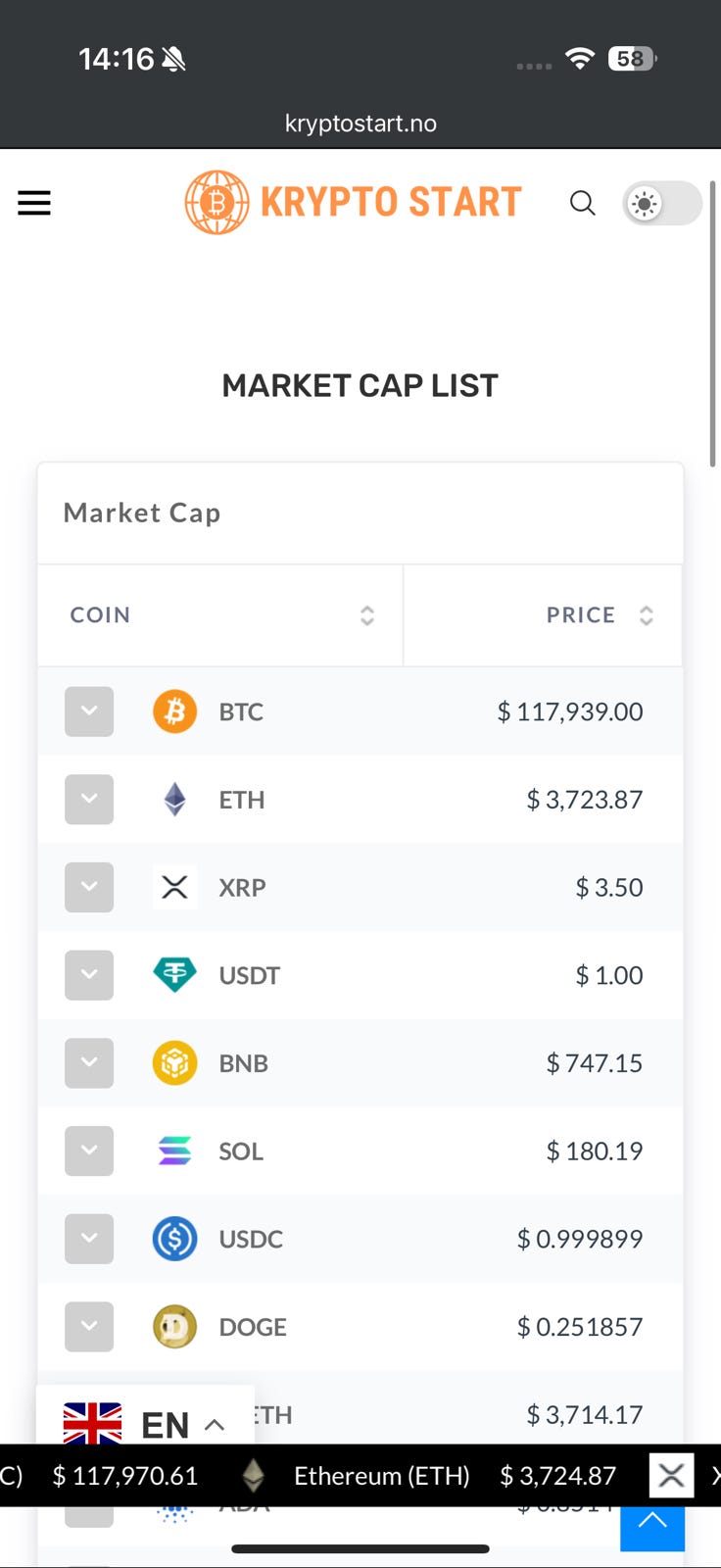Click the Krypto Start logo
The height and width of the screenshot is (1568, 721).
pos(354,202)
